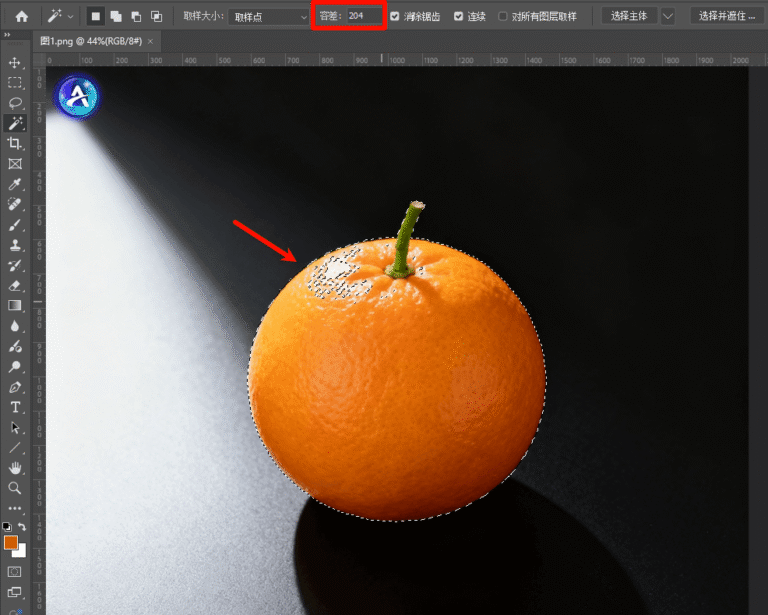Enable 对所有图层取样 checkbox
Viewport: 768px width, 615px height.
[x=503, y=17]
